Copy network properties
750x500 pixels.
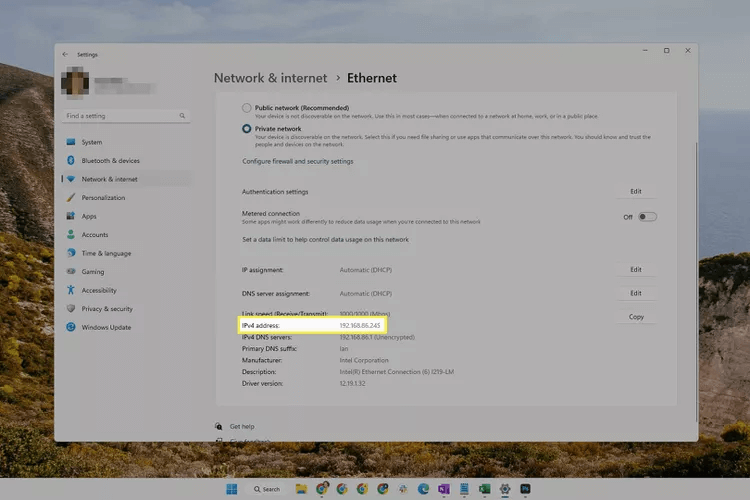click(x=636, y=317)
